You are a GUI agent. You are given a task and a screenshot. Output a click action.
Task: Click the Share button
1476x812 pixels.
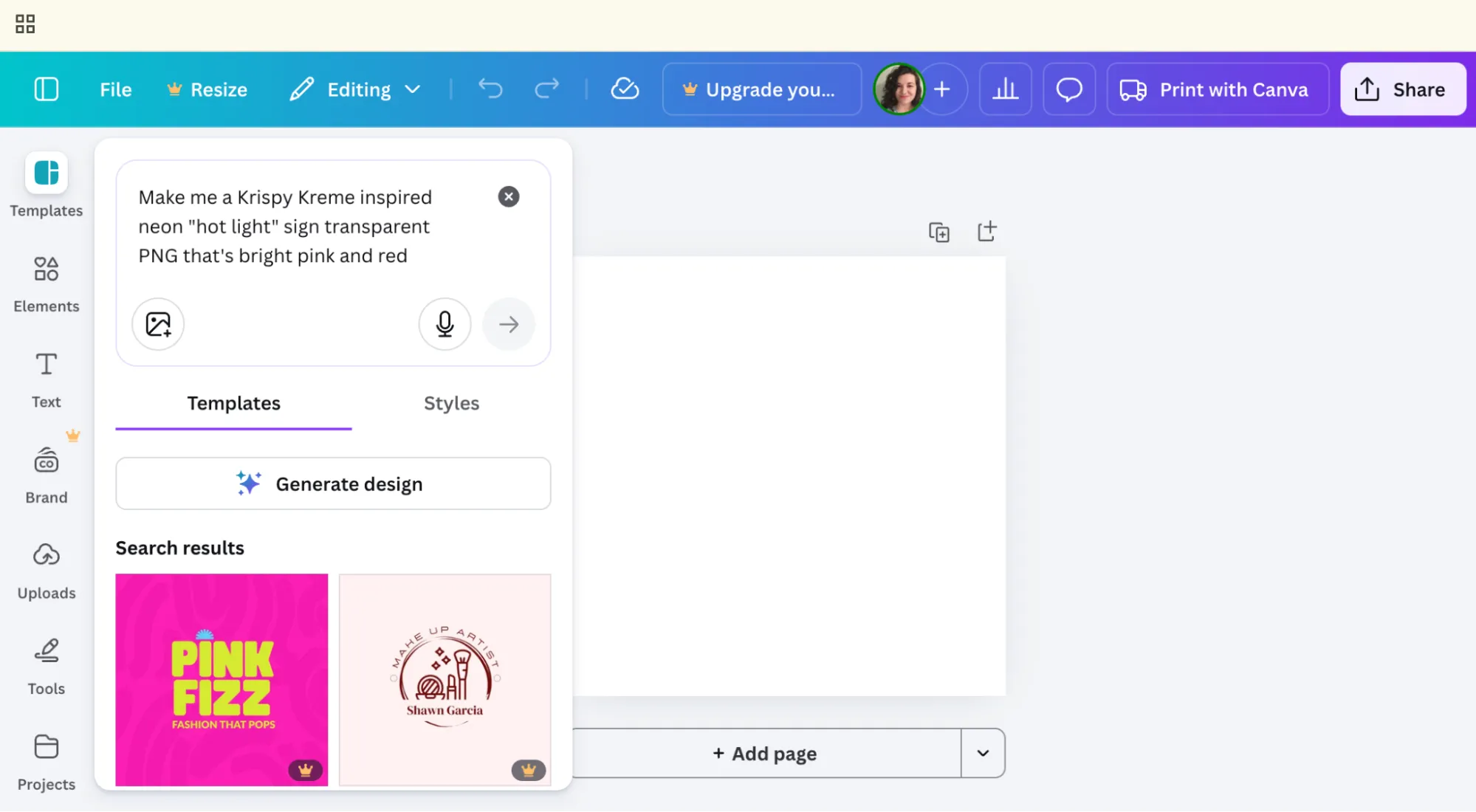click(1402, 89)
